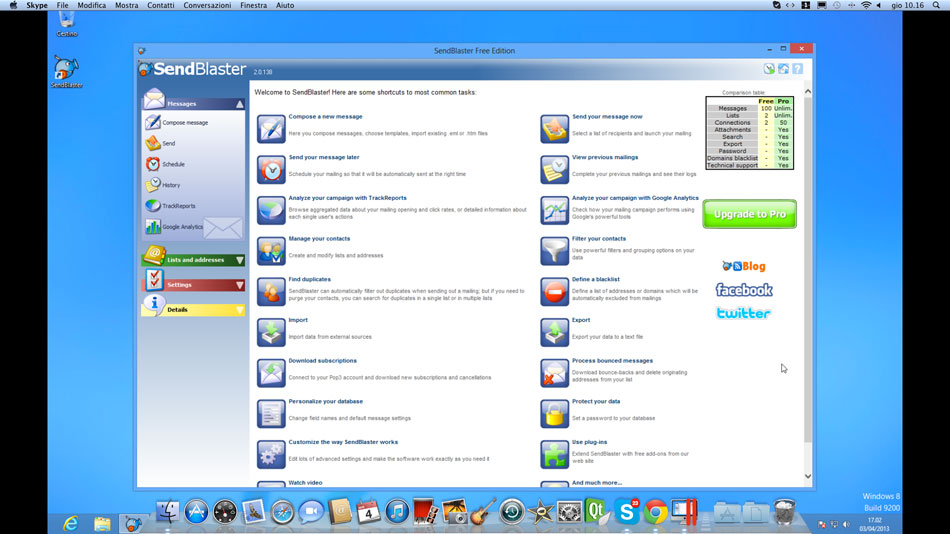The image size is (950, 534).
Task: Open Google Analytics in the sidebar
Action: 174,227
